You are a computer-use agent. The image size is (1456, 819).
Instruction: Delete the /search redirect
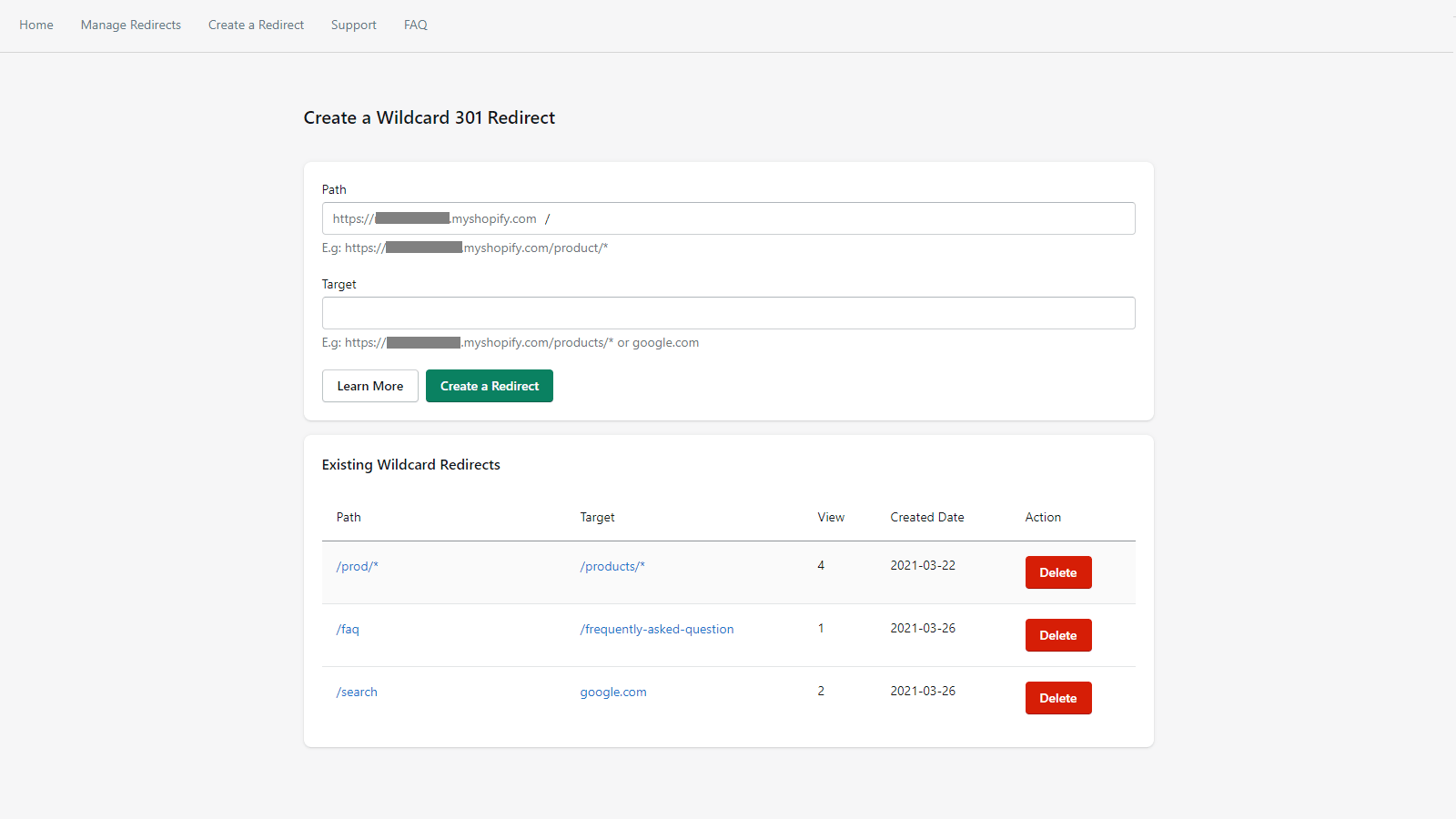[1057, 698]
